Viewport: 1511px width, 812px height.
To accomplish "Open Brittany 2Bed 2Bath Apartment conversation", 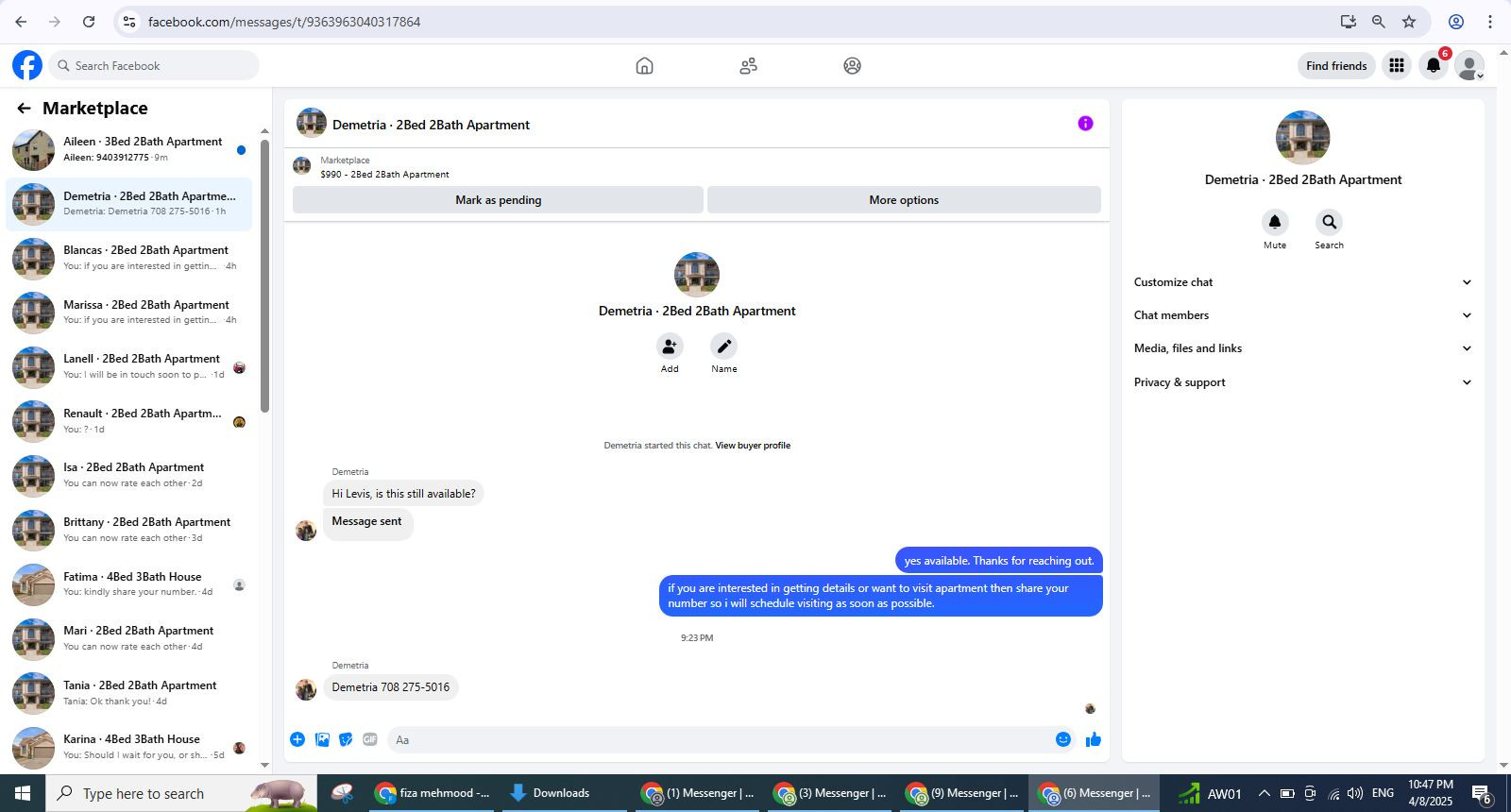I will tap(129, 530).
